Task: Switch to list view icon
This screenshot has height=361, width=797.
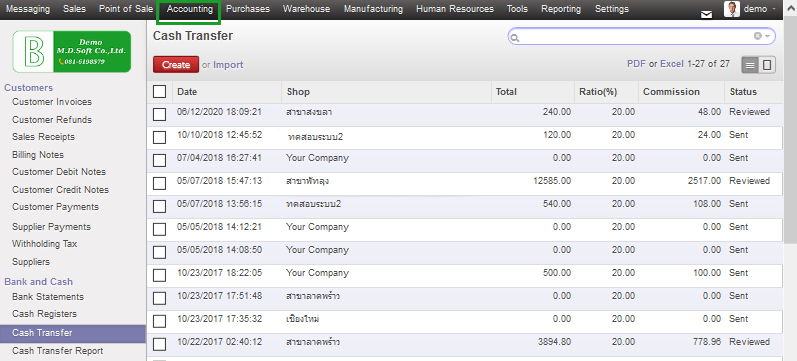Action: (x=750, y=65)
